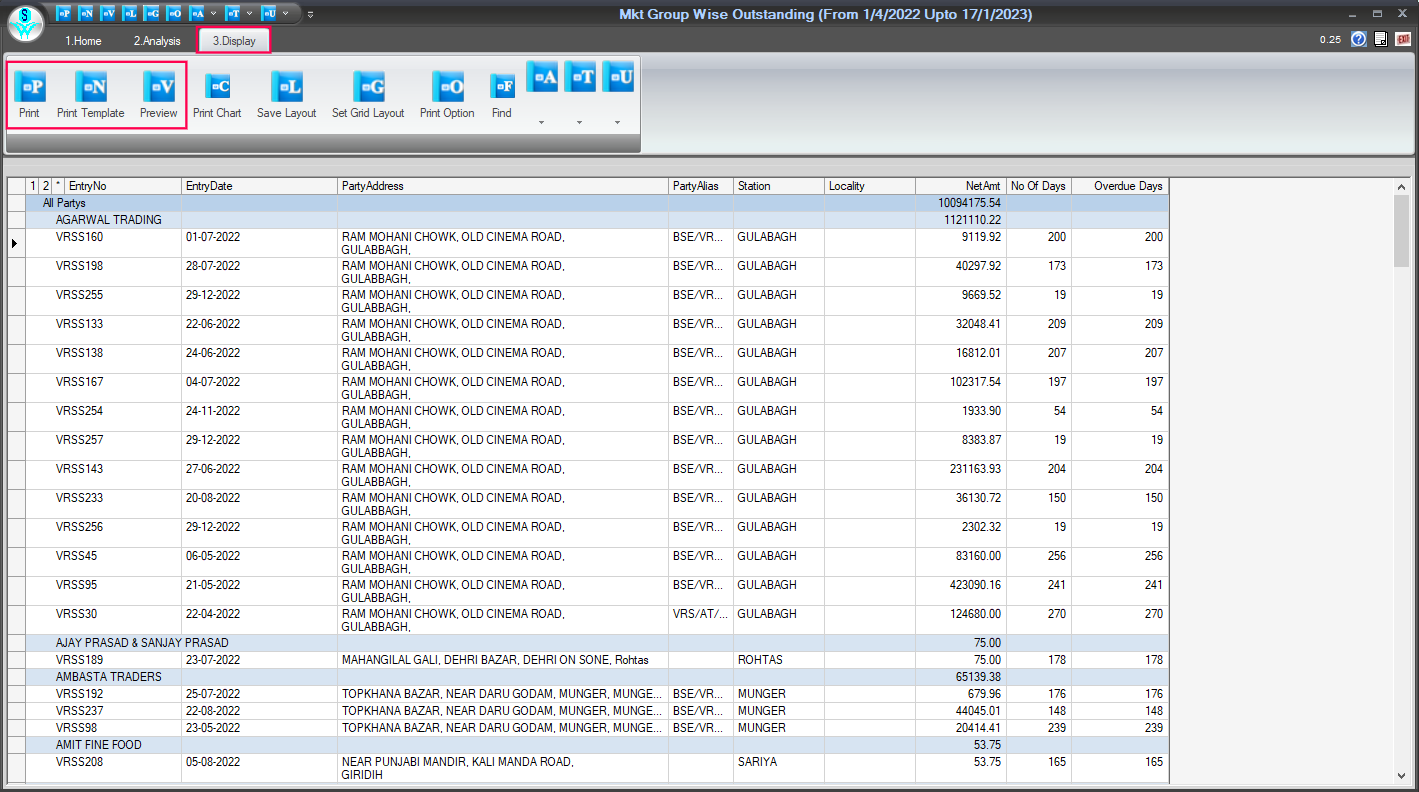Click Save Layout in the ribbon

point(286,87)
